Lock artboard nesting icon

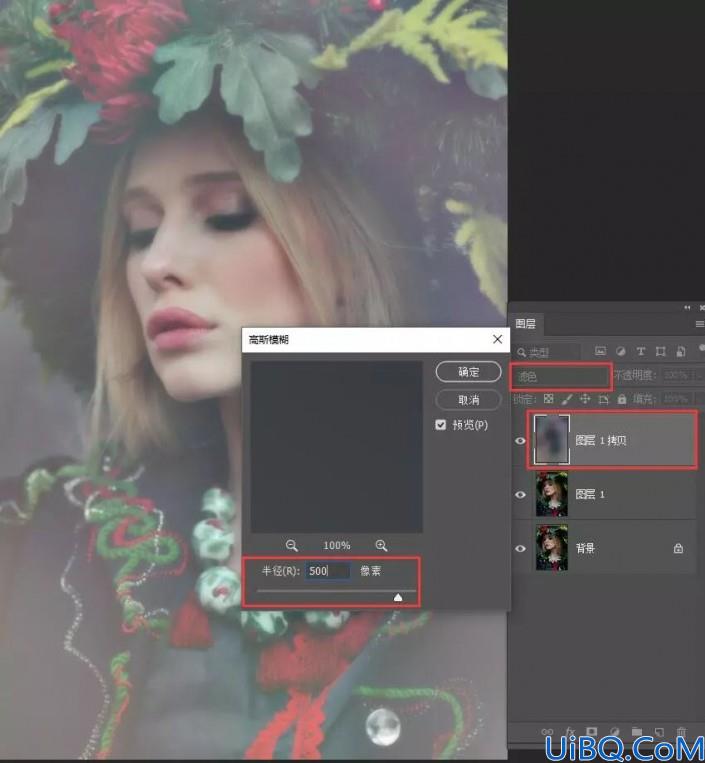point(603,399)
